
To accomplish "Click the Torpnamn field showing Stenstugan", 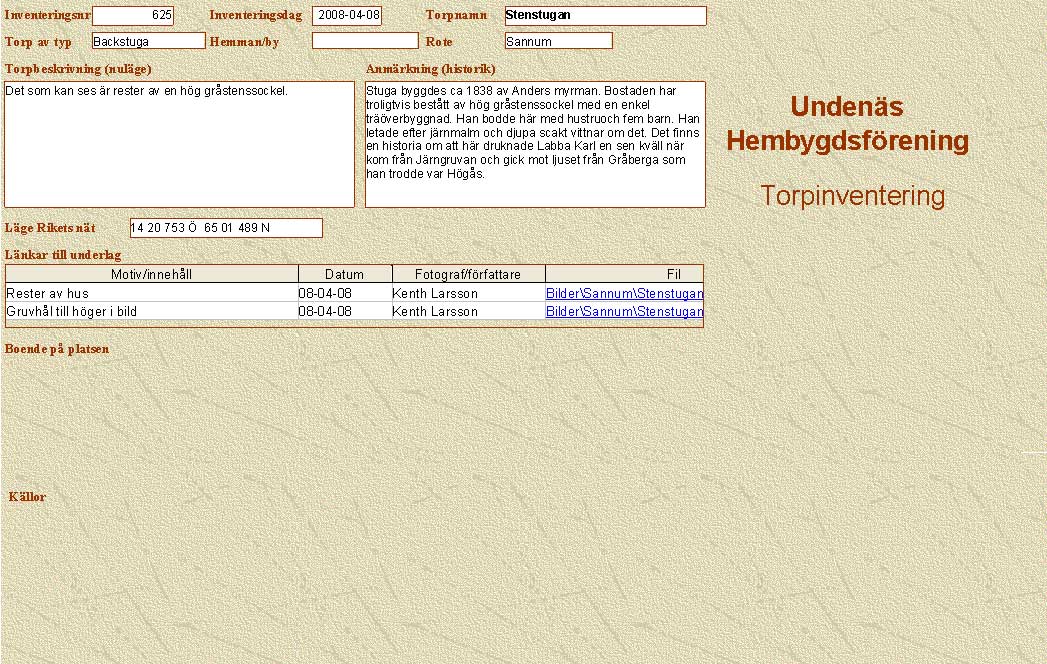I will point(605,16).
